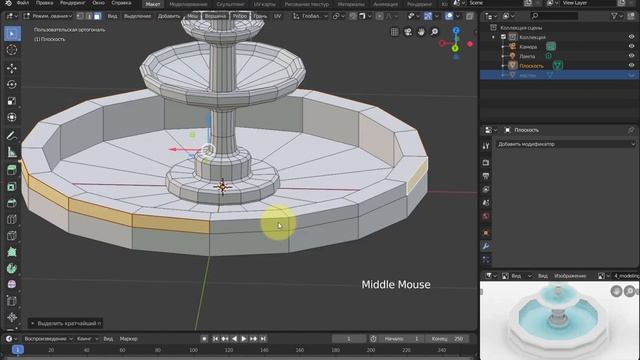Screen dimensions: 640x360
Task: Select the Inset Faces tool
Action: (12, 187)
